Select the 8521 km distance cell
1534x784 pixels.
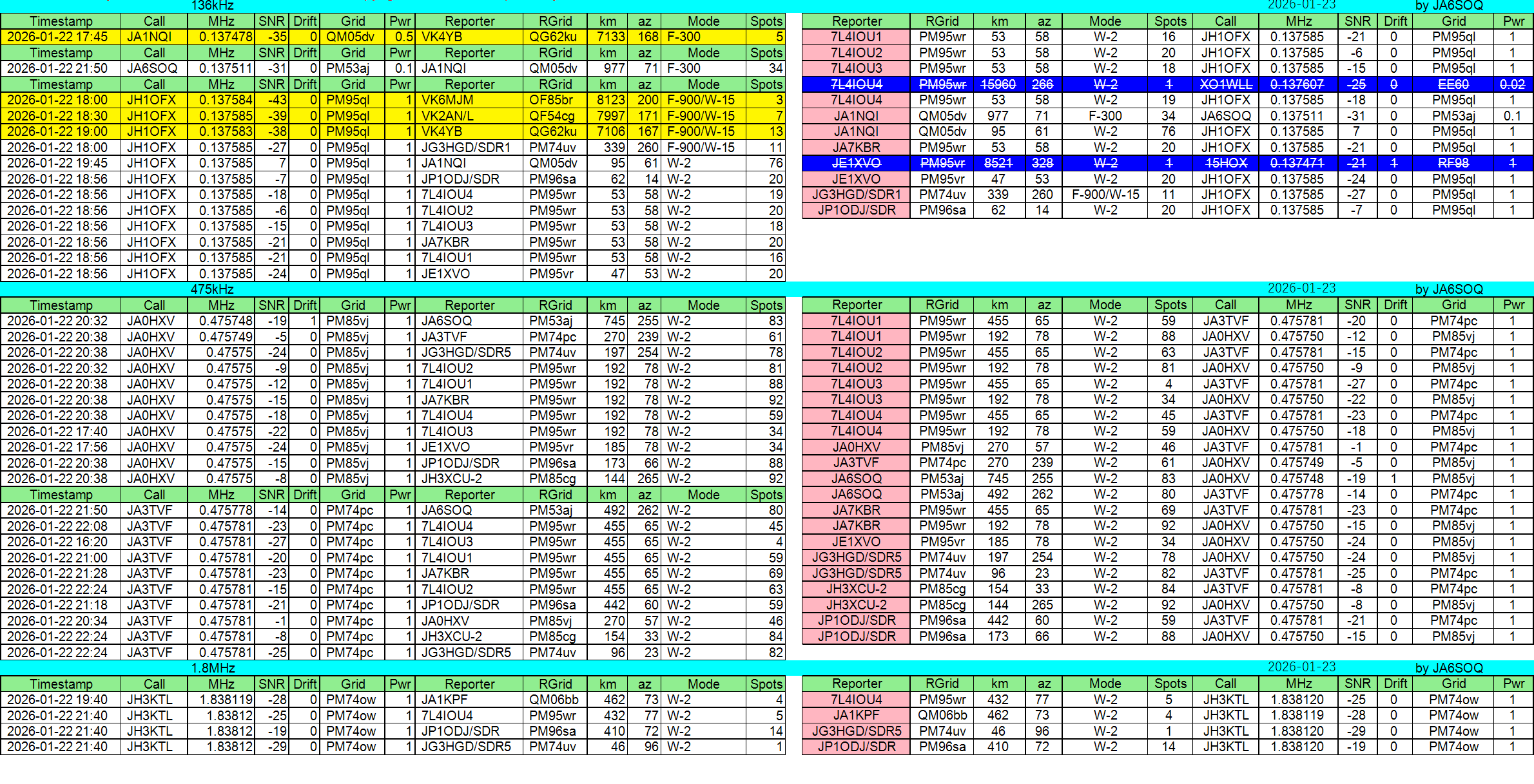(x=998, y=163)
